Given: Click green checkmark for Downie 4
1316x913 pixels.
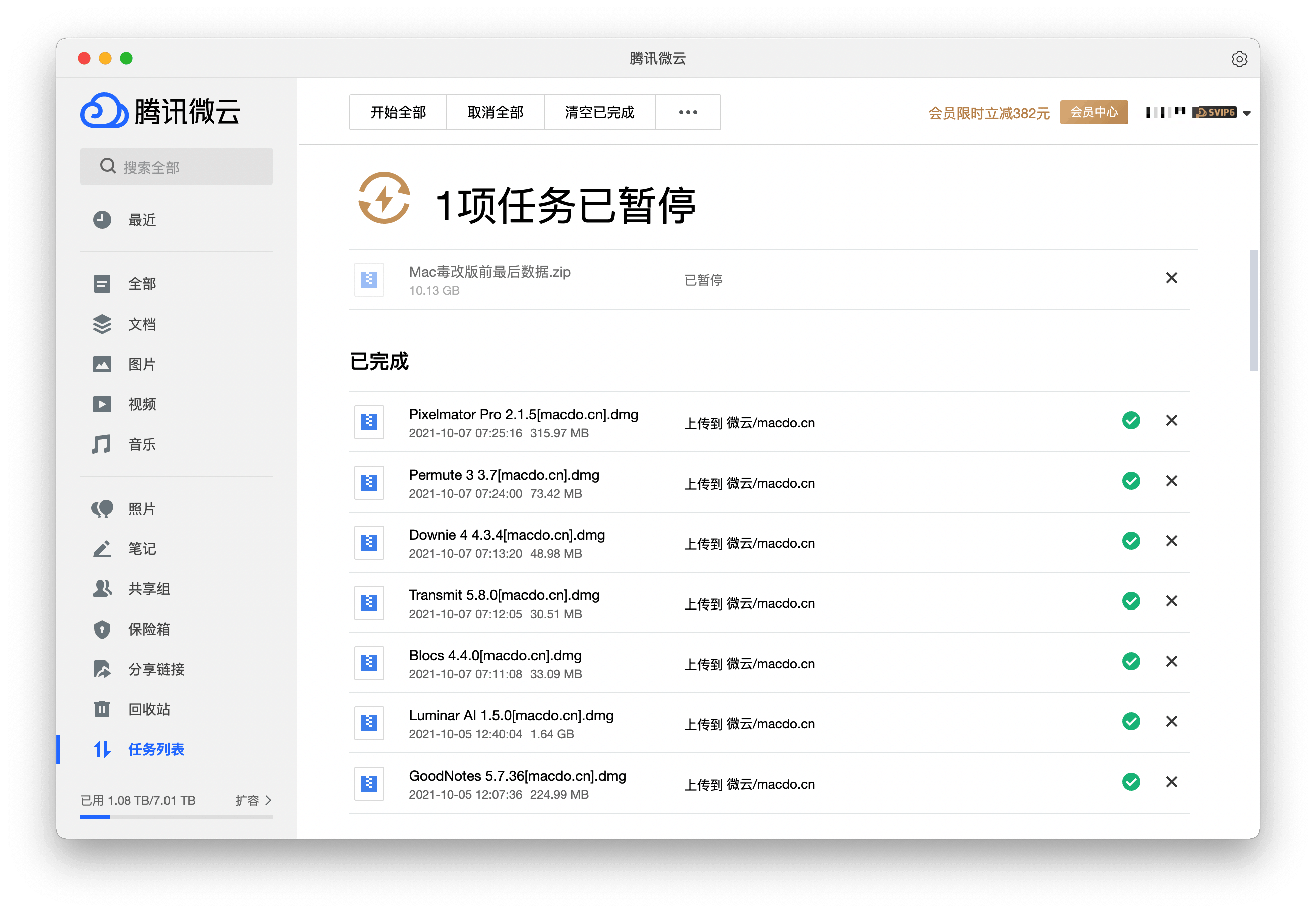Looking at the screenshot, I should point(1131,541).
